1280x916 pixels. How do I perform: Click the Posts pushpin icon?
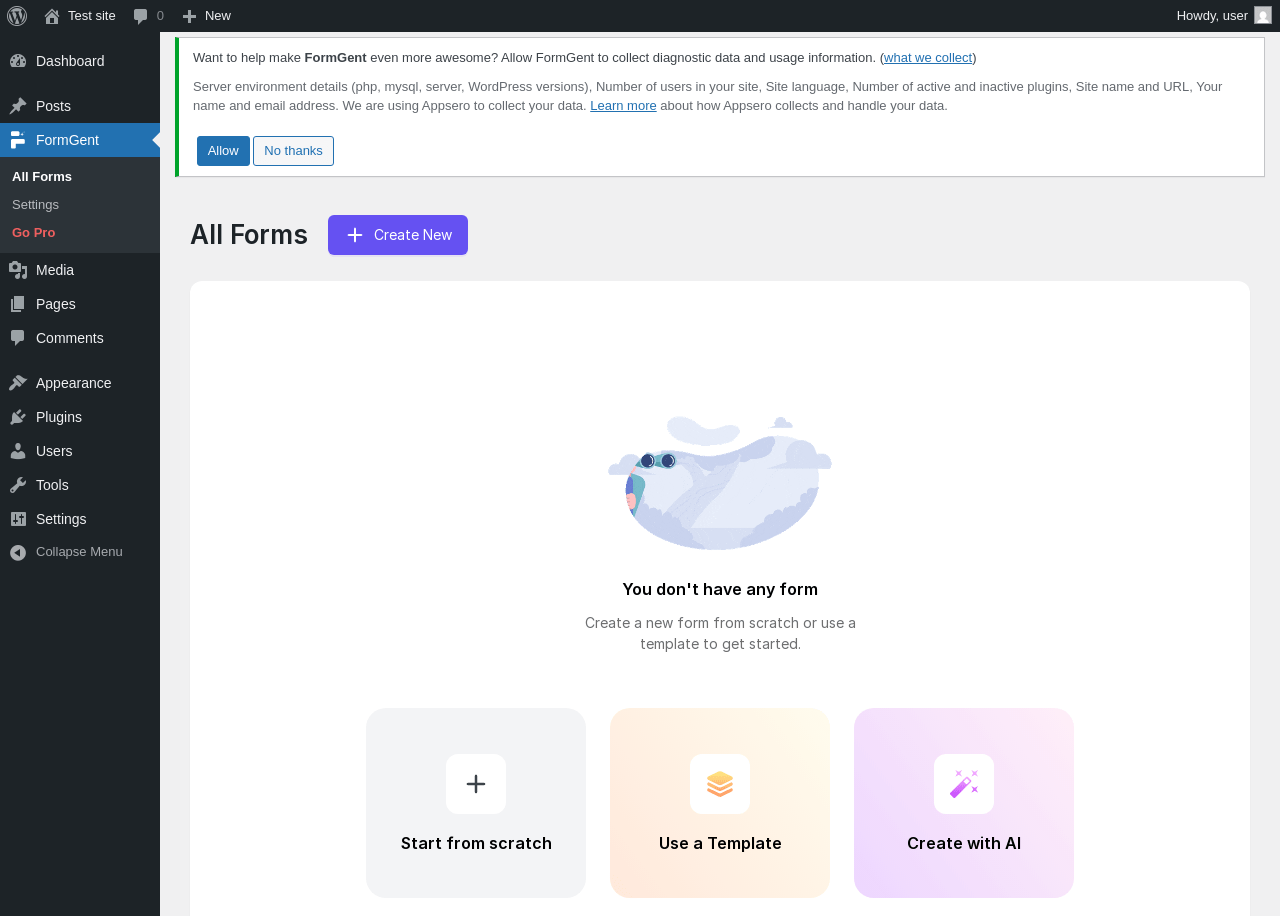[18, 106]
